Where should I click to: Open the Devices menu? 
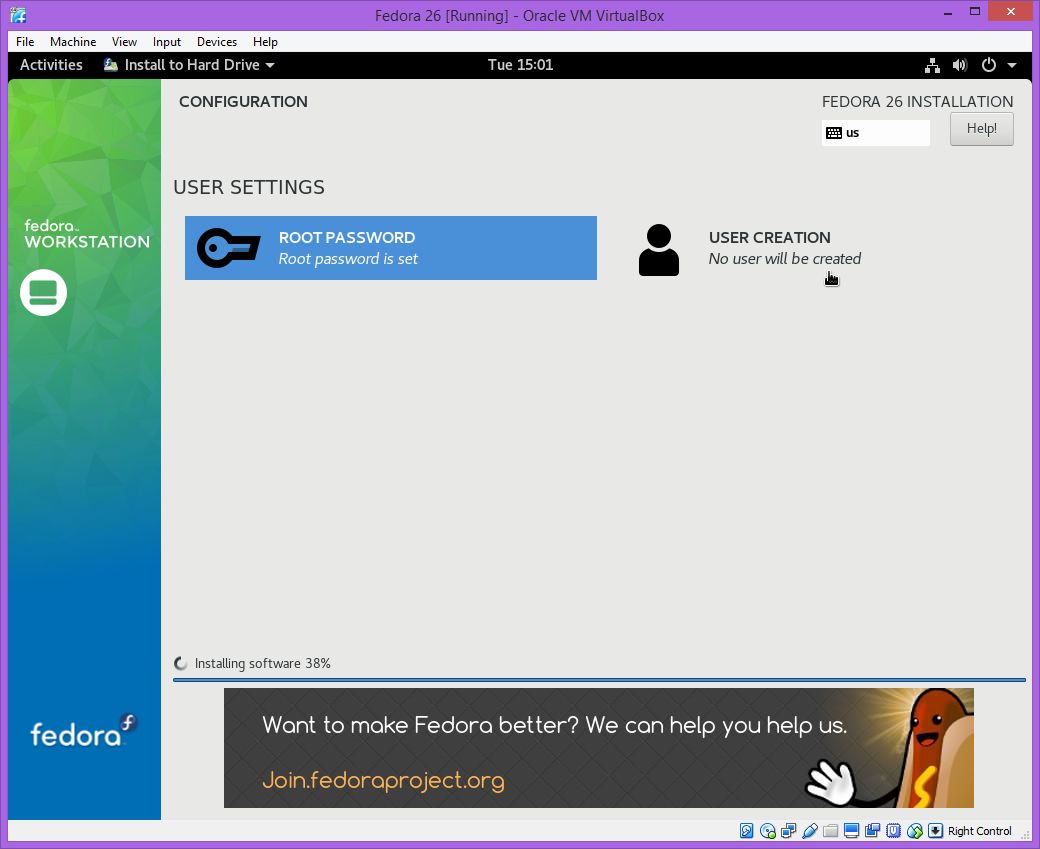point(217,42)
